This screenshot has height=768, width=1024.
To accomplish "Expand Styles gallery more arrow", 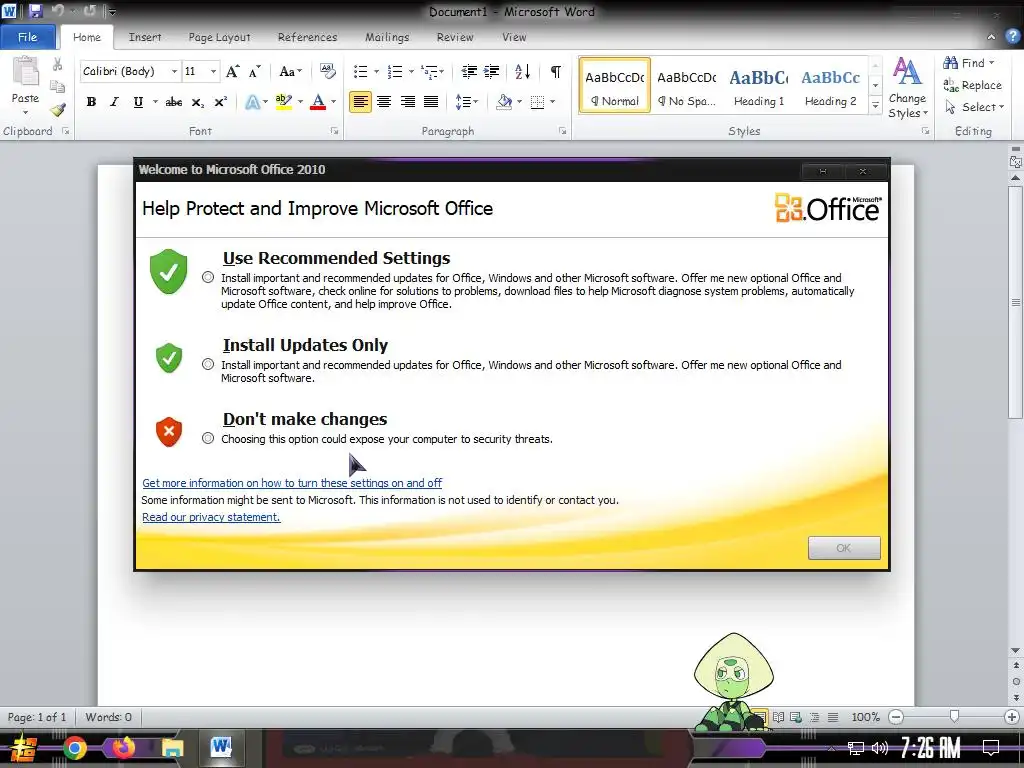I will click(x=876, y=106).
